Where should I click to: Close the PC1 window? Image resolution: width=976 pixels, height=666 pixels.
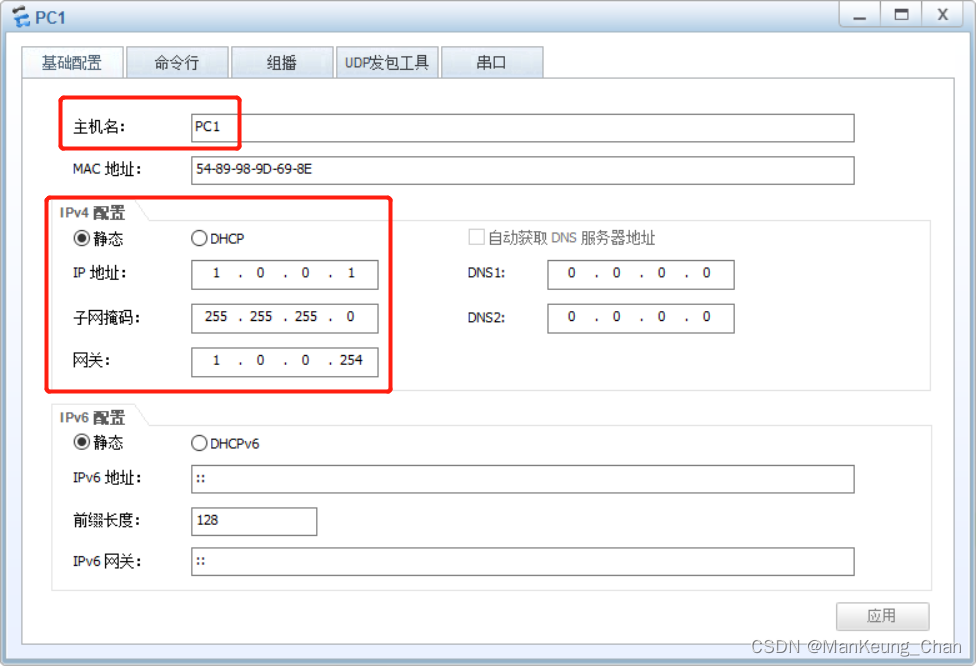[x=943, y=15]
